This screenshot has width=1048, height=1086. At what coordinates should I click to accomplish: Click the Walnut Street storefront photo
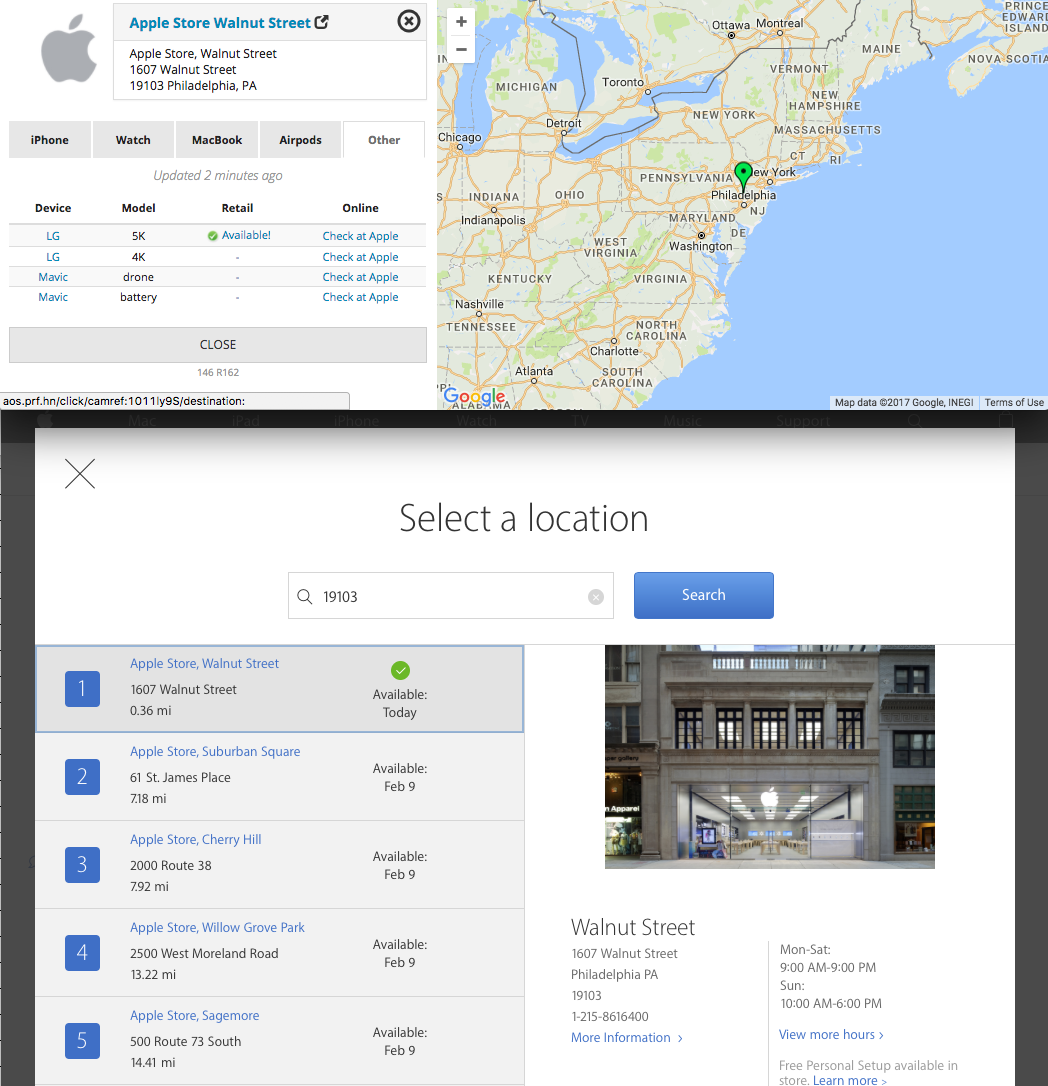point(770,757)
